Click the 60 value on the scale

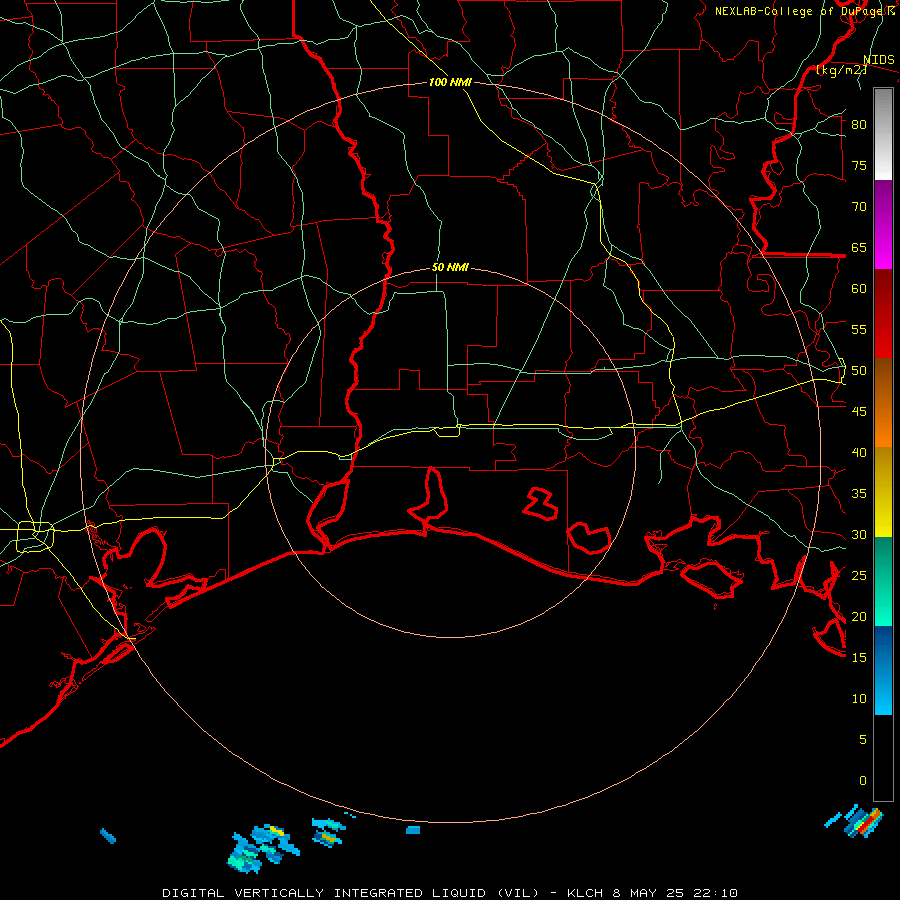coord(859,289)
